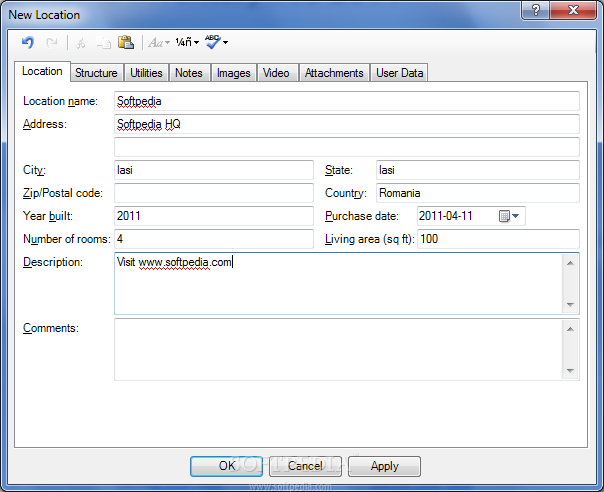Open the Attachments tab

334,73
